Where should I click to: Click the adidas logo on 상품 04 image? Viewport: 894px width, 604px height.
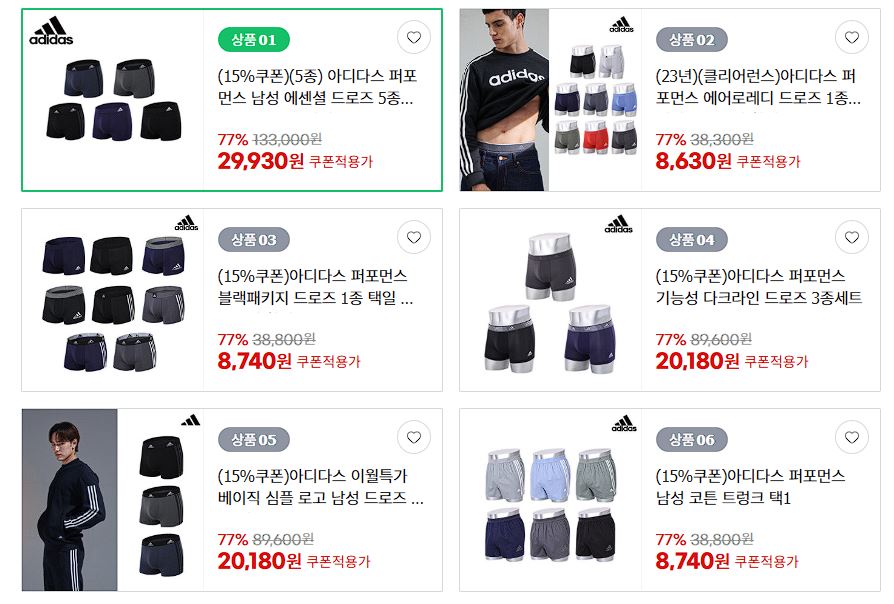point(619,224)
